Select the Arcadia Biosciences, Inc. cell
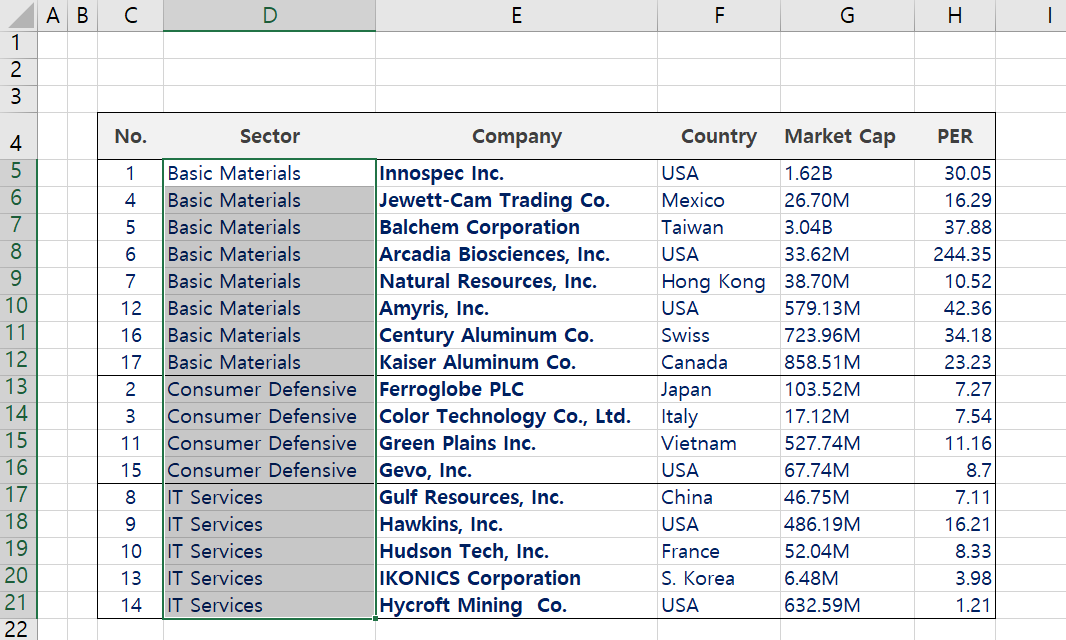1066x640 pixels. [x=517, y=254]
